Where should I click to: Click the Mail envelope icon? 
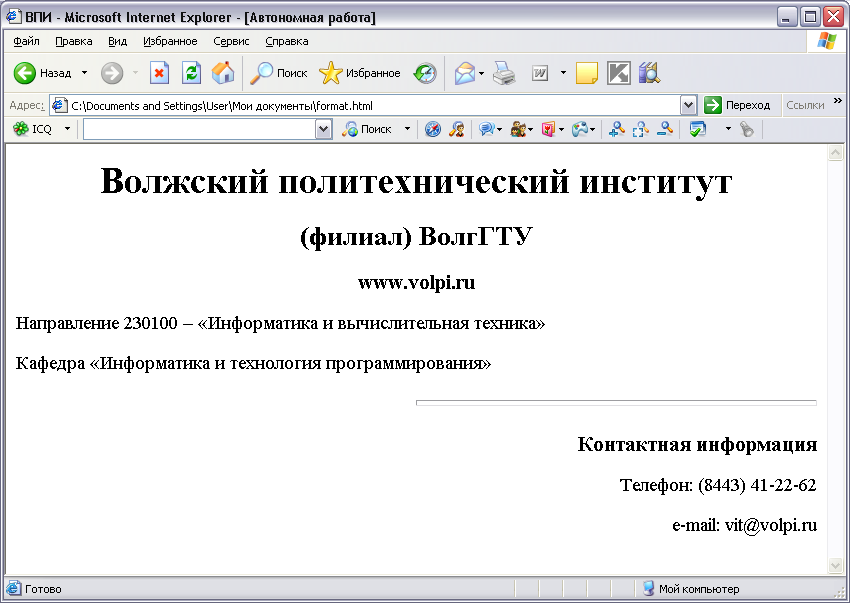[465, 73]
